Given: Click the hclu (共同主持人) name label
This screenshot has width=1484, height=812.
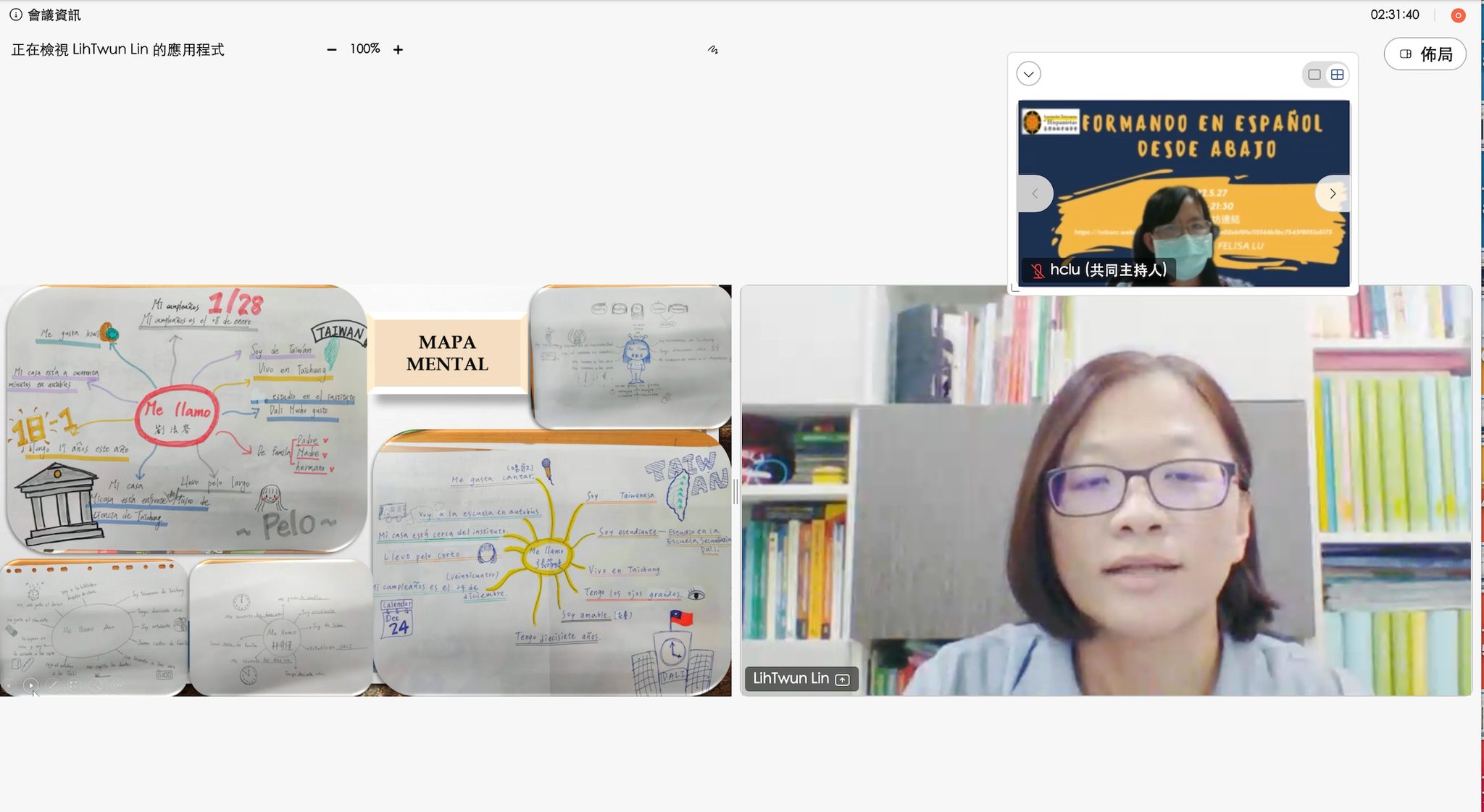Looking at the screenshot, I should click(1109, 270).
